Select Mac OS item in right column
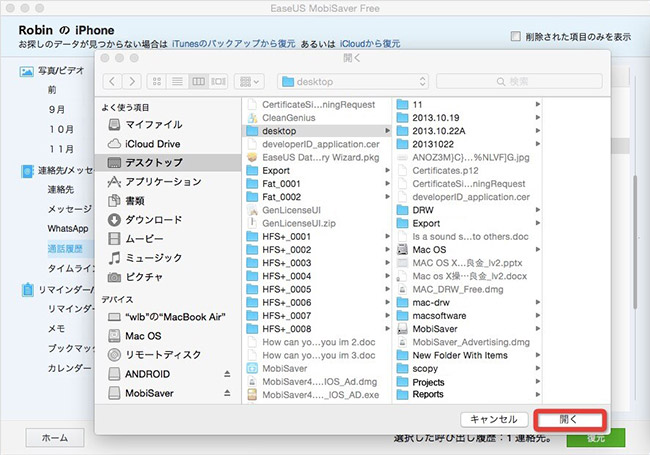 [468, 250]
